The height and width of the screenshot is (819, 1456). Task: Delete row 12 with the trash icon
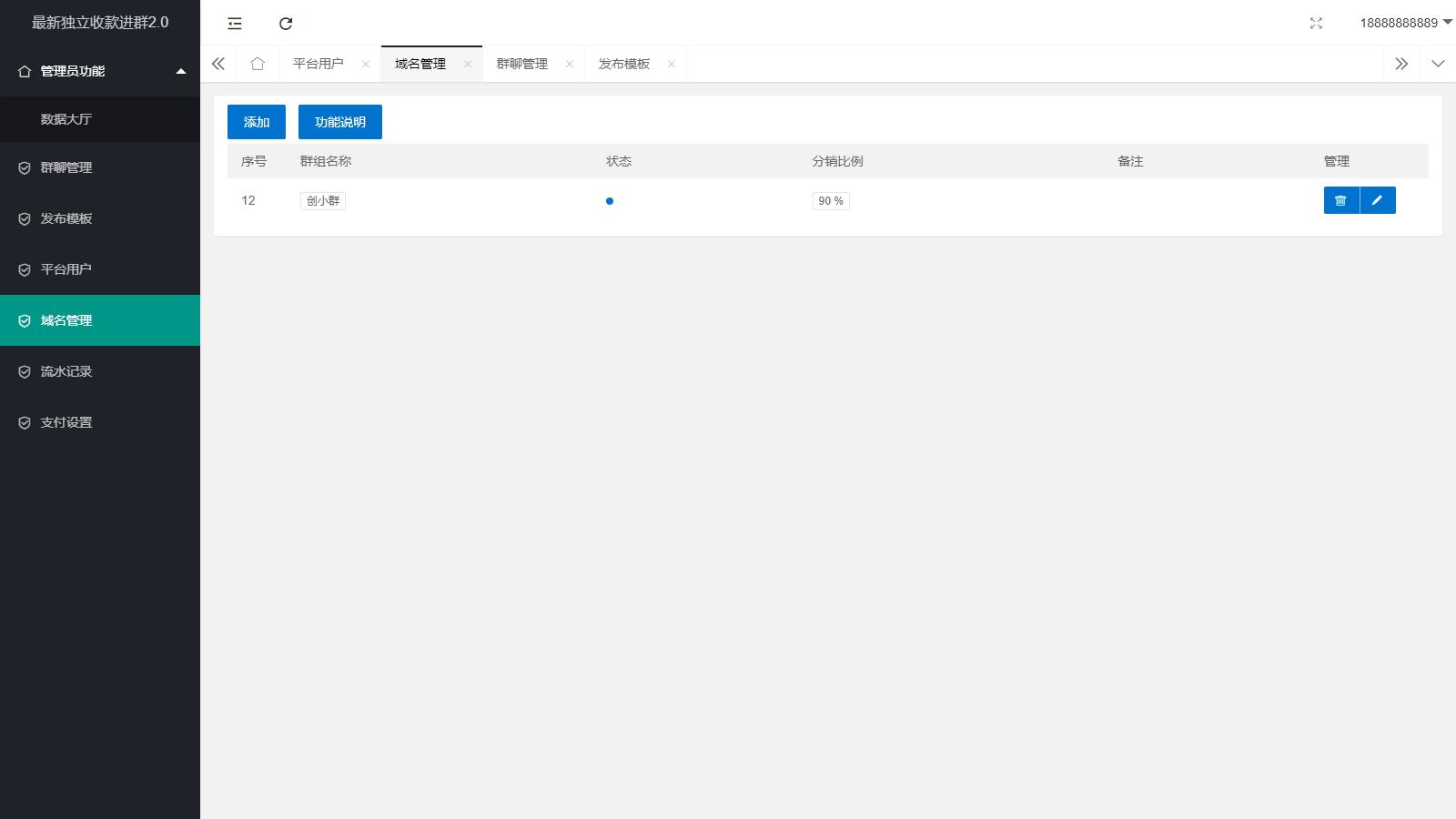click(1340, 200)
